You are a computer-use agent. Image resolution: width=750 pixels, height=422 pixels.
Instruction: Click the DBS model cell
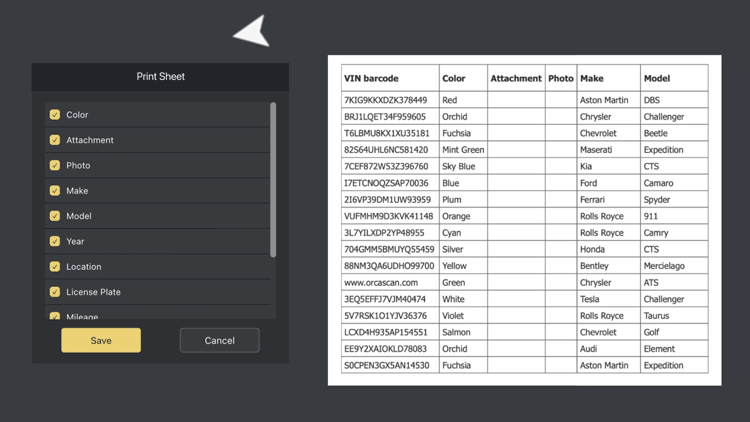tap(674, 100)
